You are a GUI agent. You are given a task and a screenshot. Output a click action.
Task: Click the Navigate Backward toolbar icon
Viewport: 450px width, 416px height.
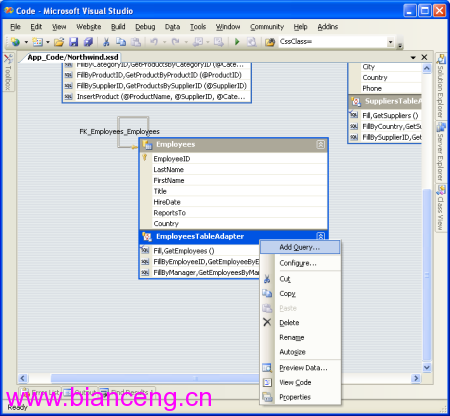click(x=198, y=42)
